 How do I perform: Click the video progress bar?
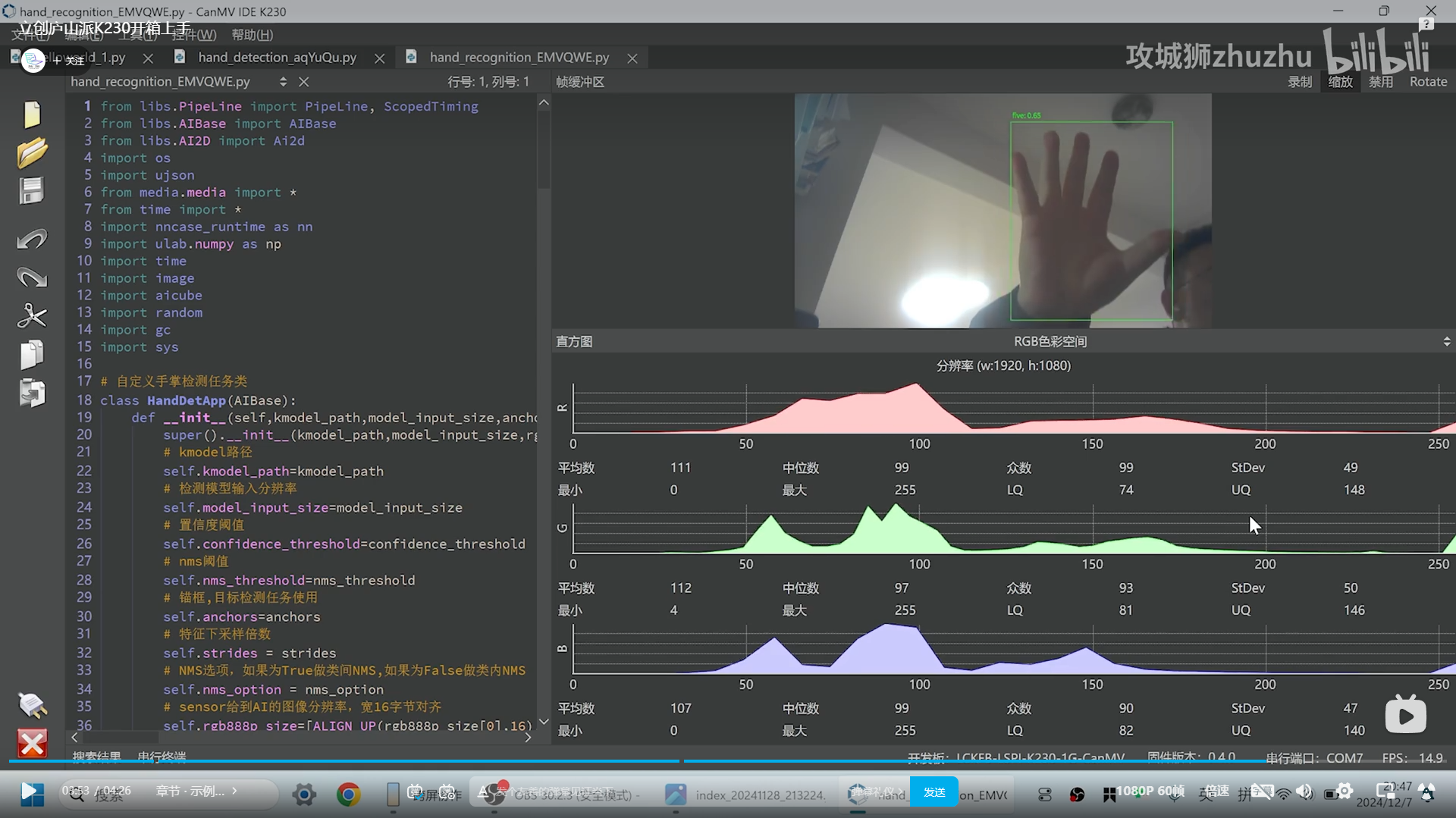728,760
